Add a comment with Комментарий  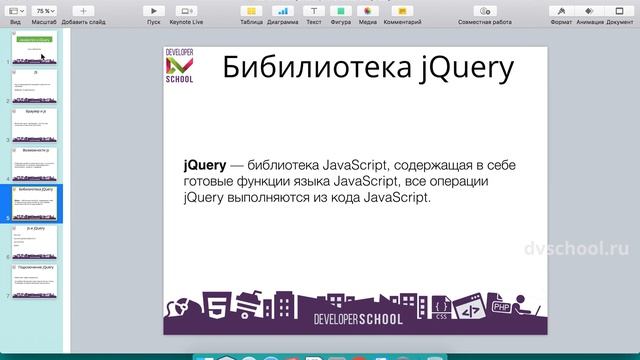coord(402,11)
